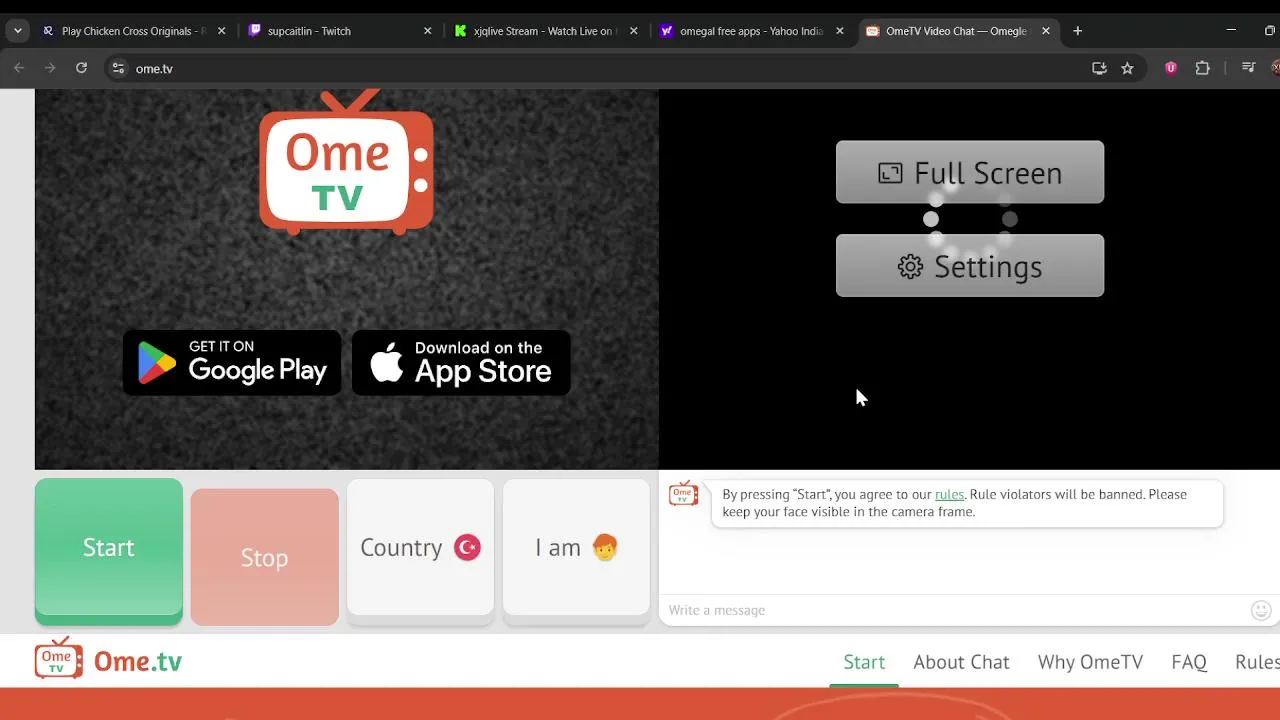Close the OmeTV Video Chat tab
Screen dimensions: 1280x720
(x=1046, y=31)
